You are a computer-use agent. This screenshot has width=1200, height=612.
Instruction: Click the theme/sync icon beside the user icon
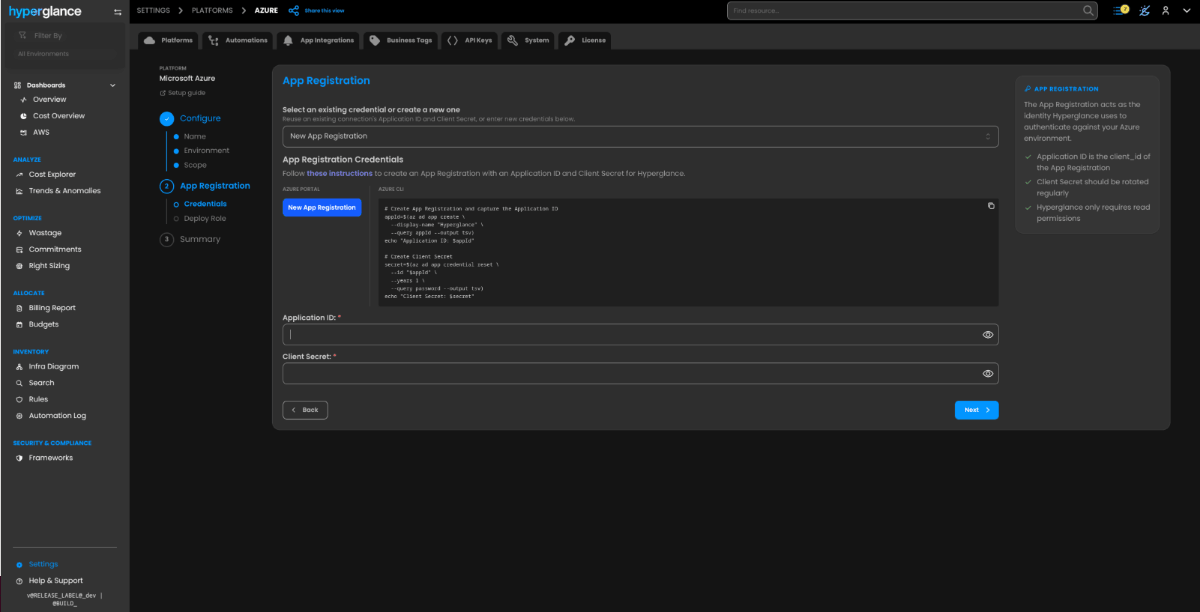click(x=1144, y=10)
